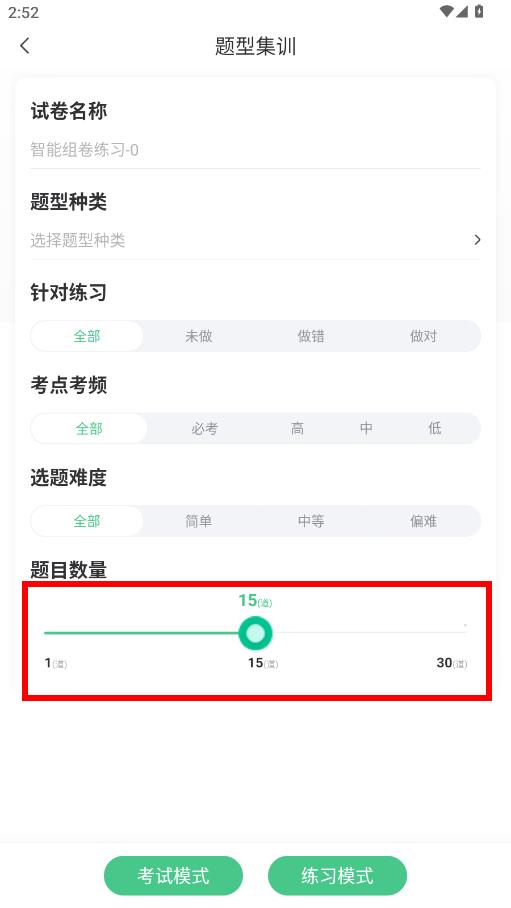Select 简单 difficulty option

[199, 521]
